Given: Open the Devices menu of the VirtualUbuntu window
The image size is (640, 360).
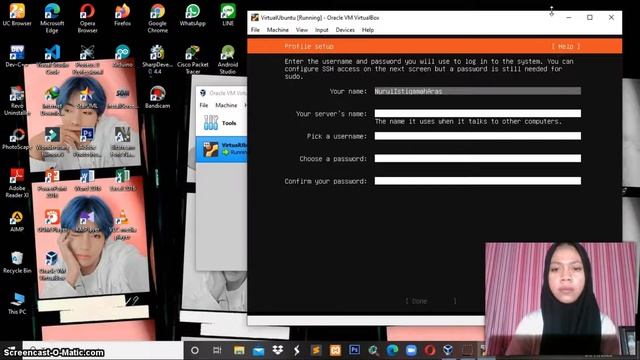Looking at the screenshot, I should tap(345, 30).
